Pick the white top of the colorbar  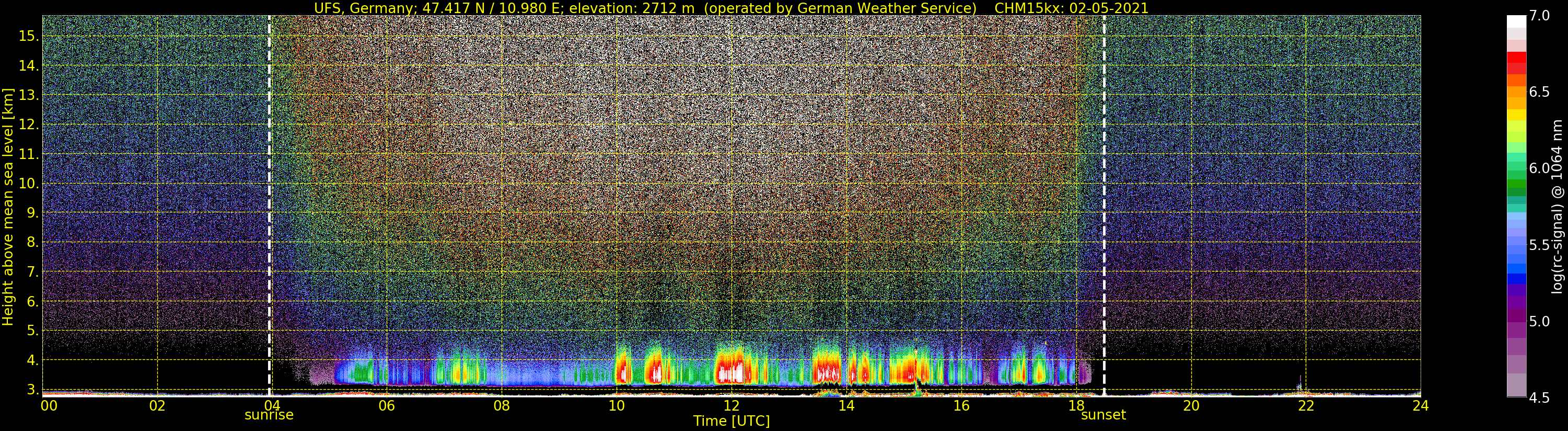click(x=1516, y=21)
